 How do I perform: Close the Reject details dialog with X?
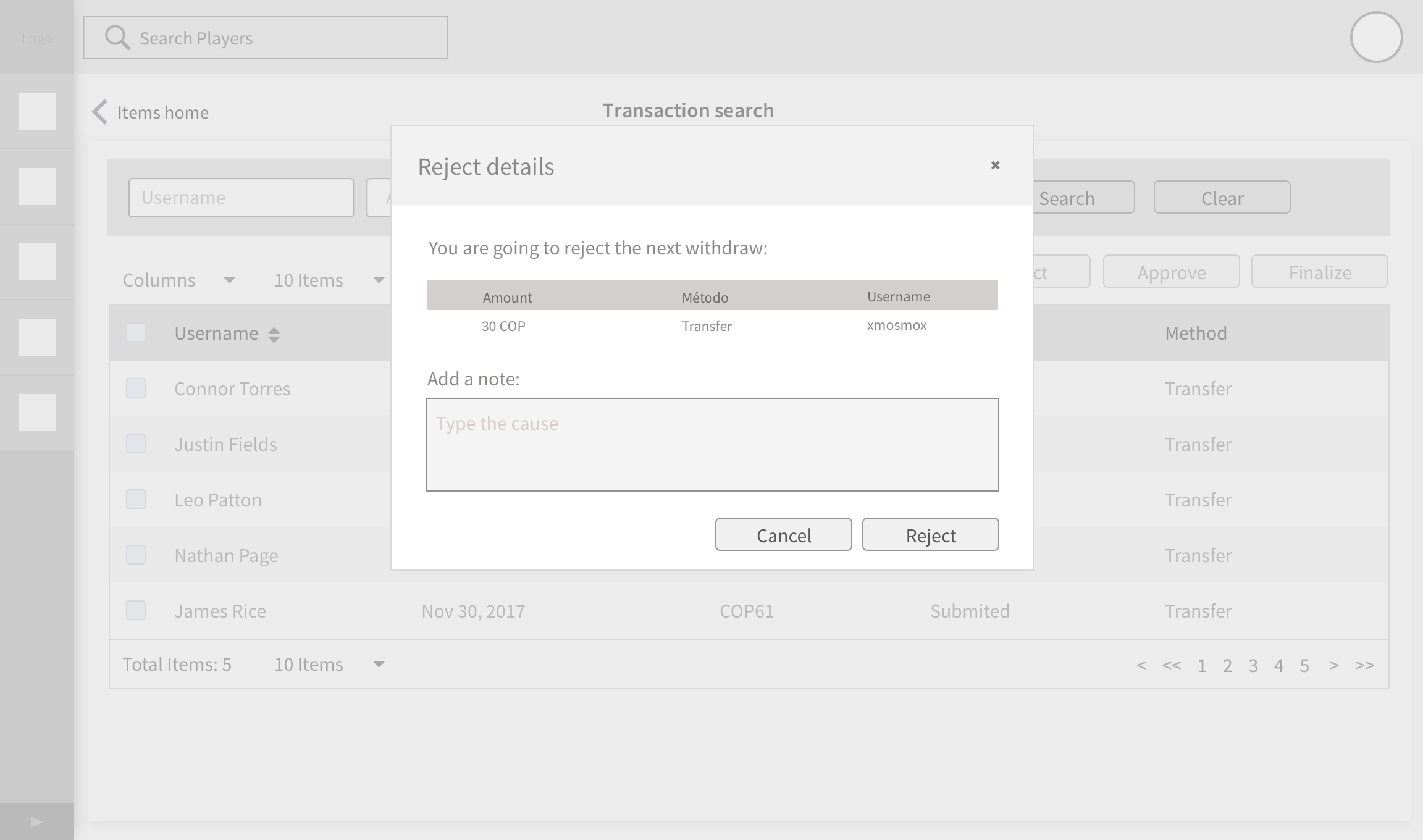pos(995,165)
